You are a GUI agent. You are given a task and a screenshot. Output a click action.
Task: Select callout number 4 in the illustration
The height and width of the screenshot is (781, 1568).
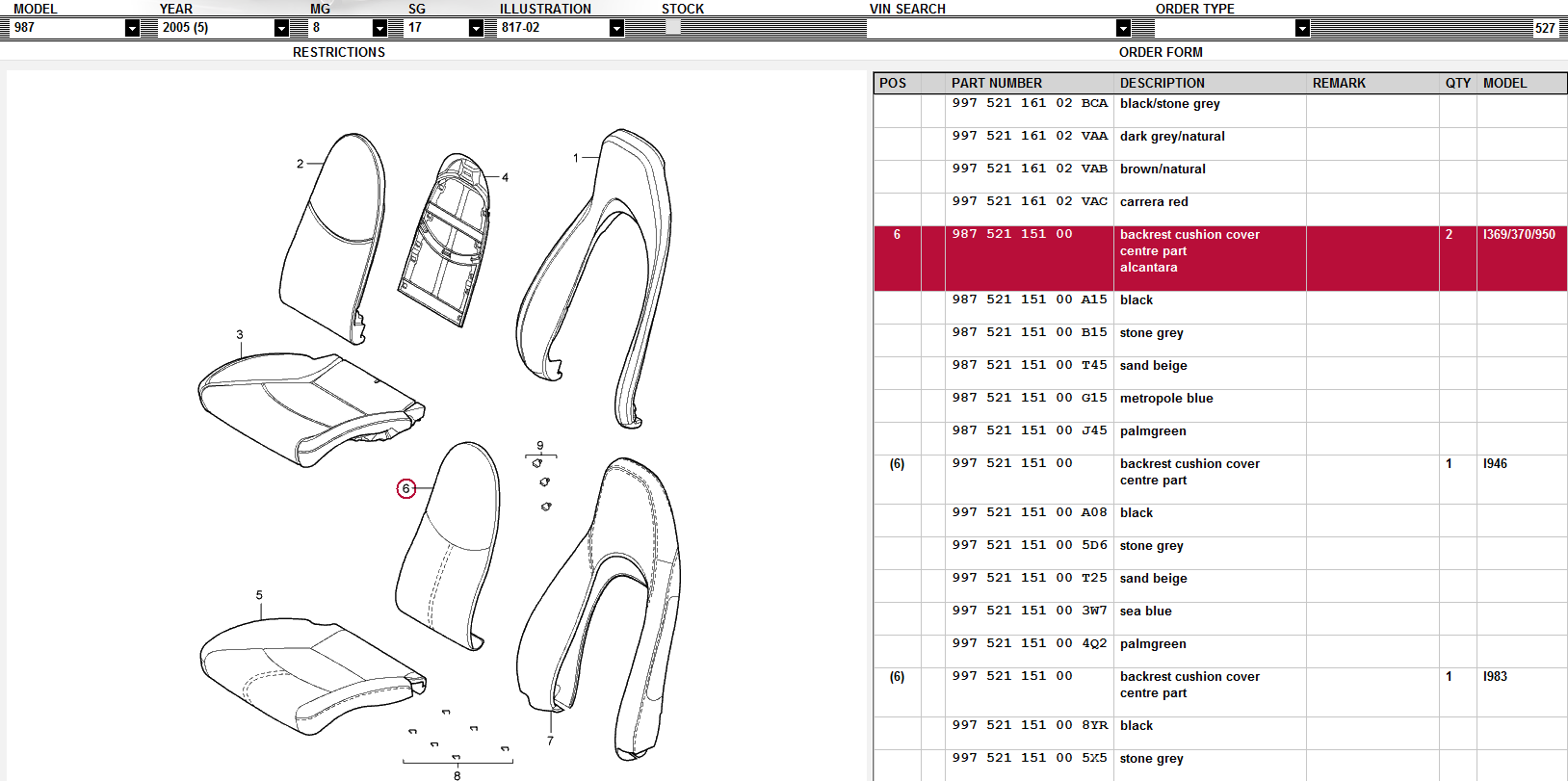point(505,177)
